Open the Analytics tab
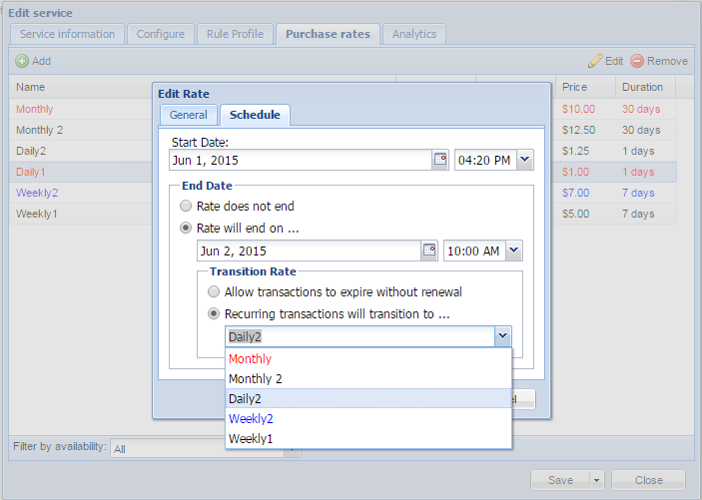This screenshot has height=500, width=702. (414, 34)
